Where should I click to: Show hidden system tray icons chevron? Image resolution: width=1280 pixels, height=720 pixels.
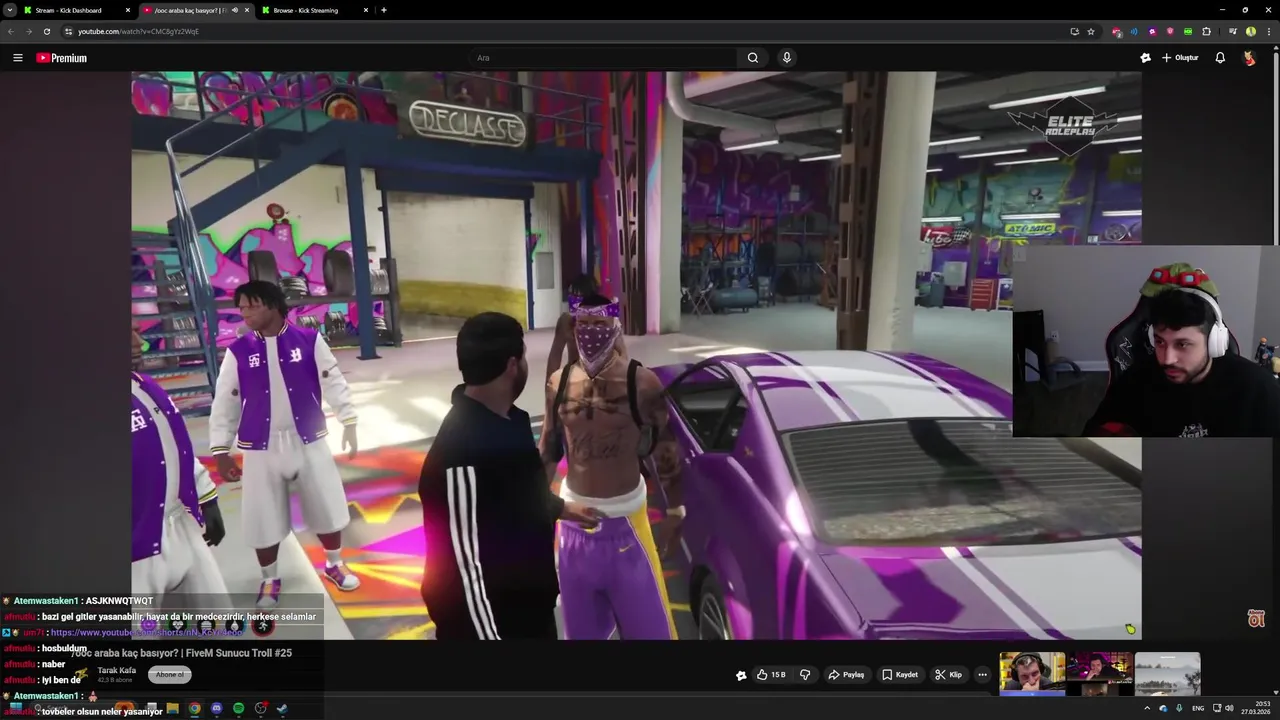pyautogui.click(x=1147, y=708)
